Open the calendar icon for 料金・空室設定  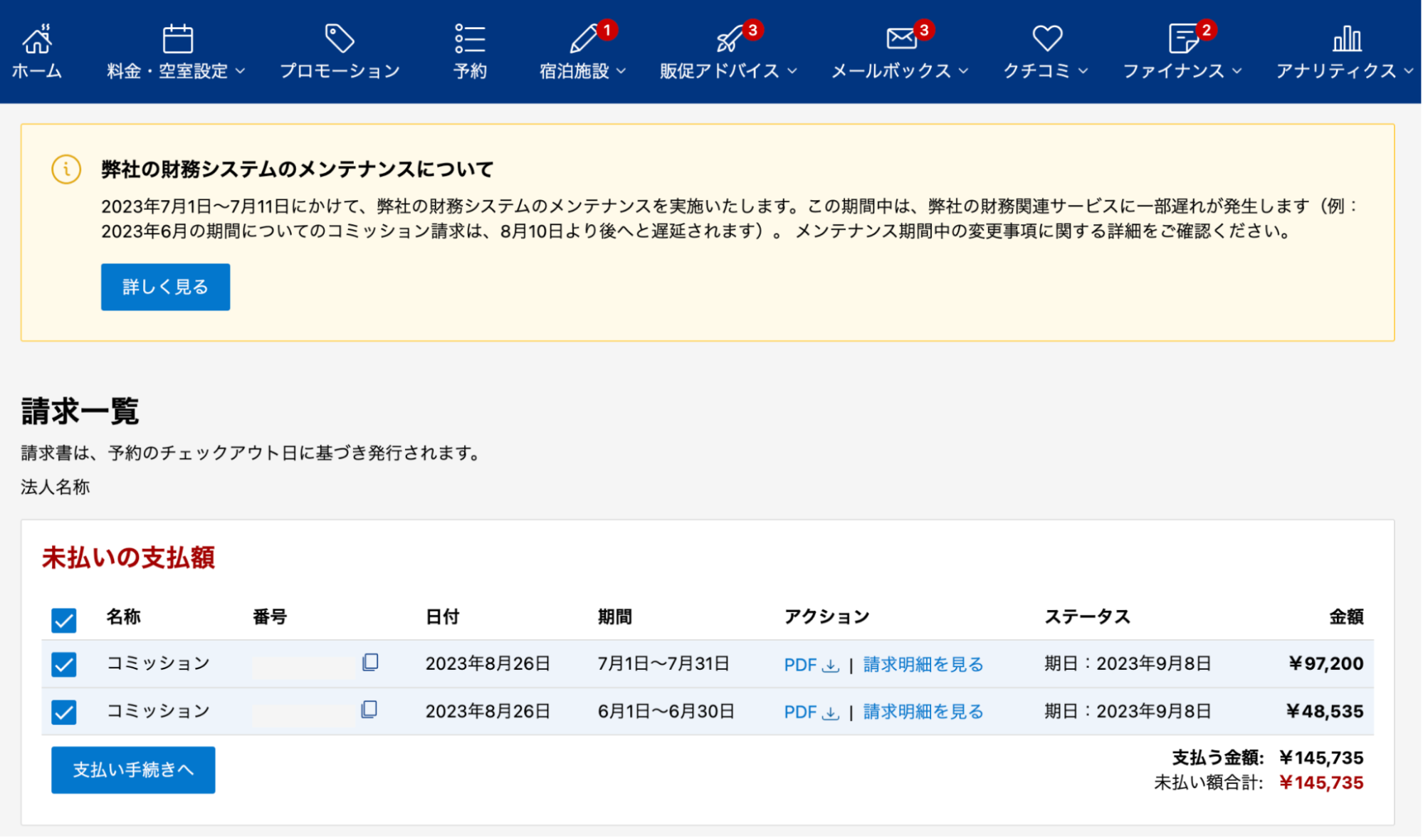click(x=177, y=39)
